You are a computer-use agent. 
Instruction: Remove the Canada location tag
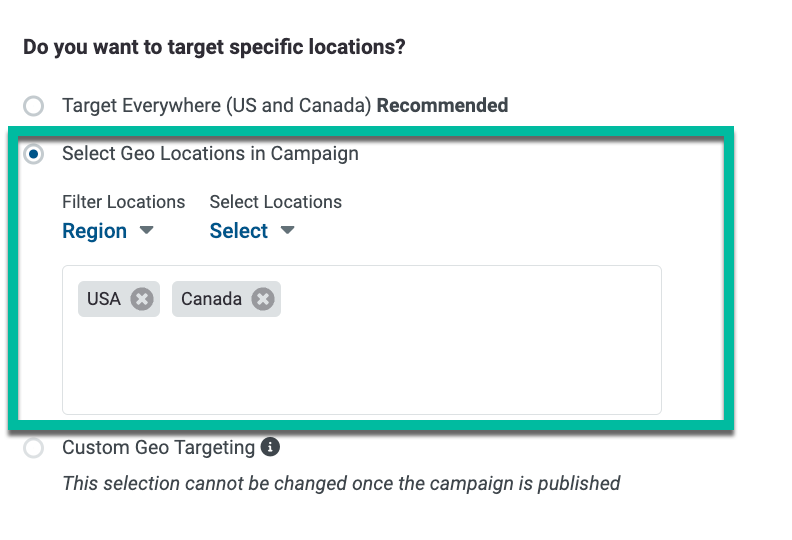click(263, 299)
